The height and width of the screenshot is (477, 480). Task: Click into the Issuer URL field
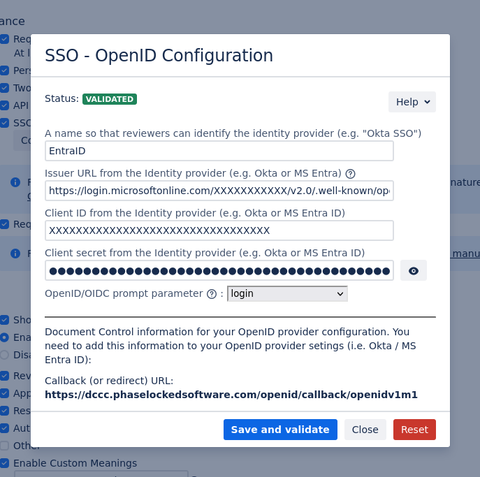click(x=219, y=191)
